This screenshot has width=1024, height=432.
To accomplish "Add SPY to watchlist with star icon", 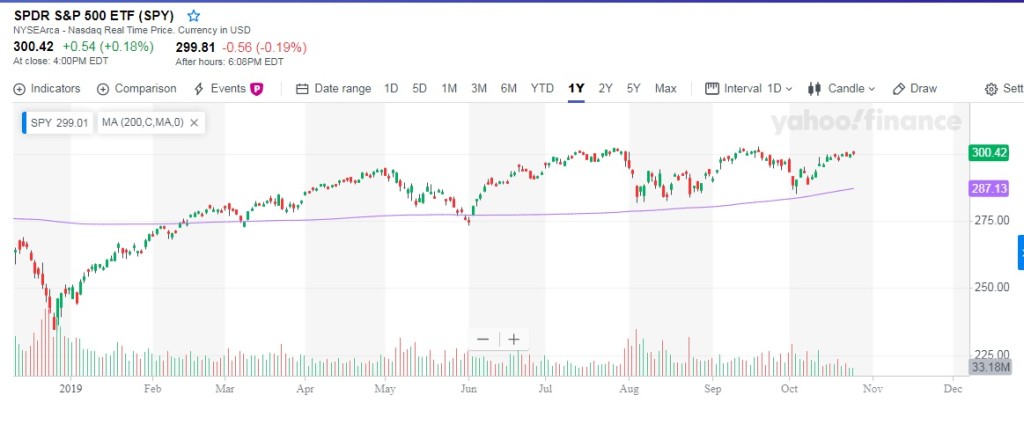I will 194,16.
